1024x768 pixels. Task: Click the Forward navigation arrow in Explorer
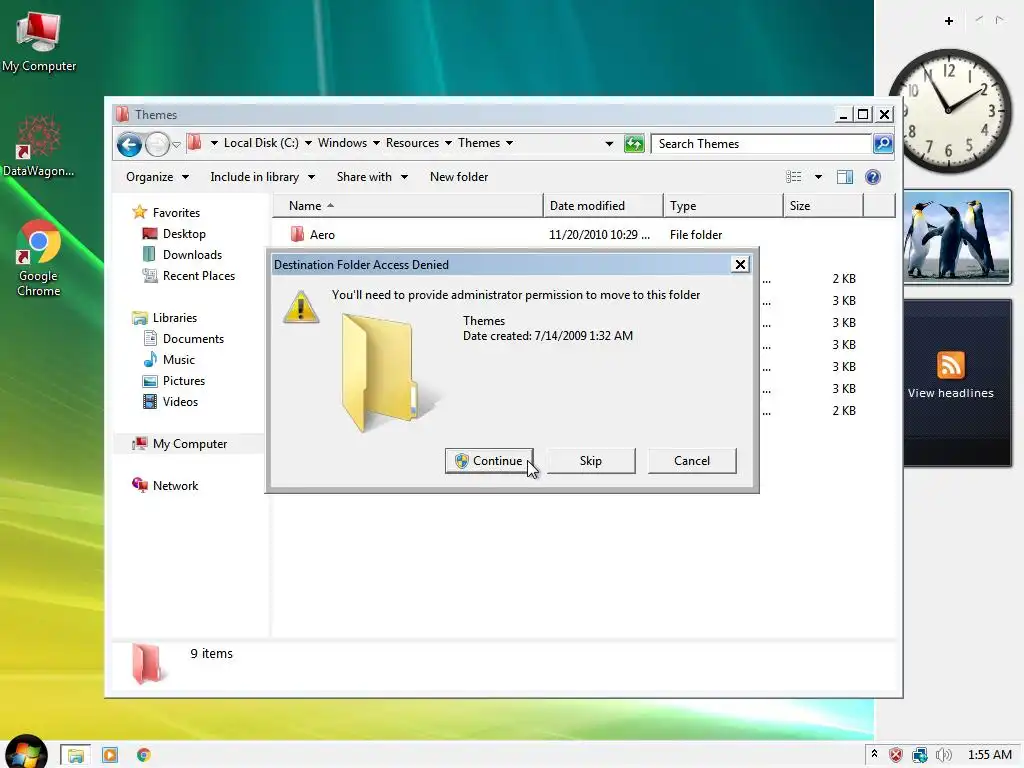click(x=157, y=144)
